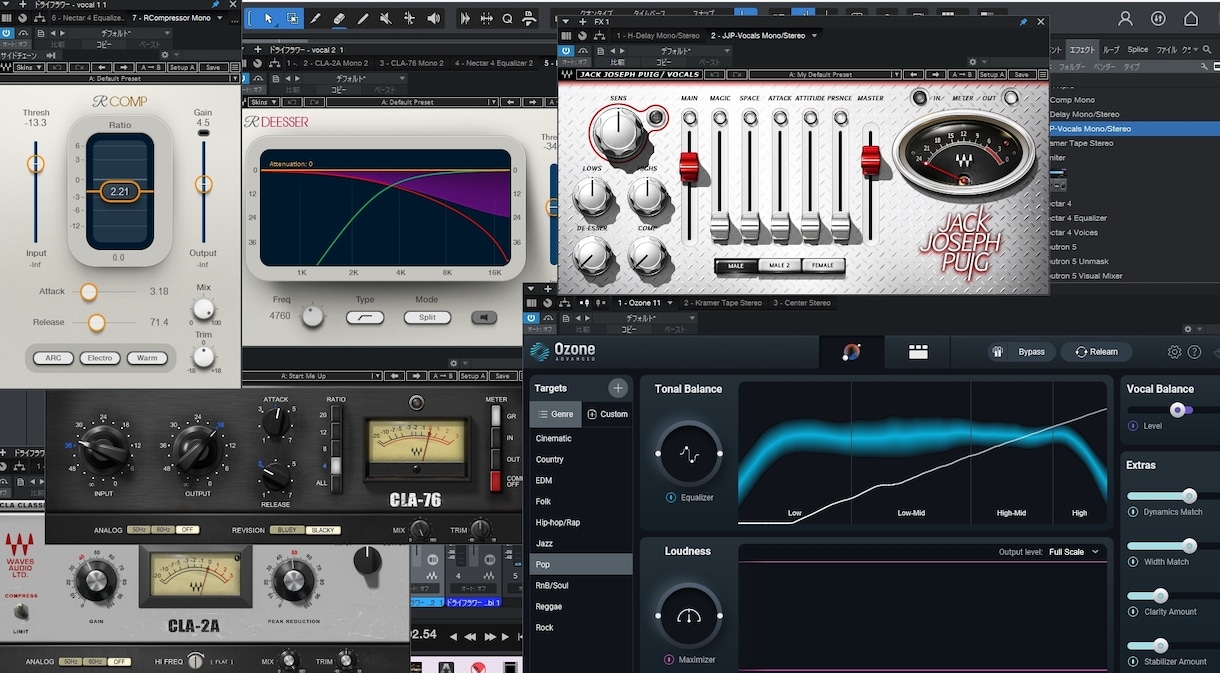Switch to 1 - H-Delay Mono/Stereo tab
Image resolution: width=1220 pixels, height=673 pixels.
[x=657, y=35]
